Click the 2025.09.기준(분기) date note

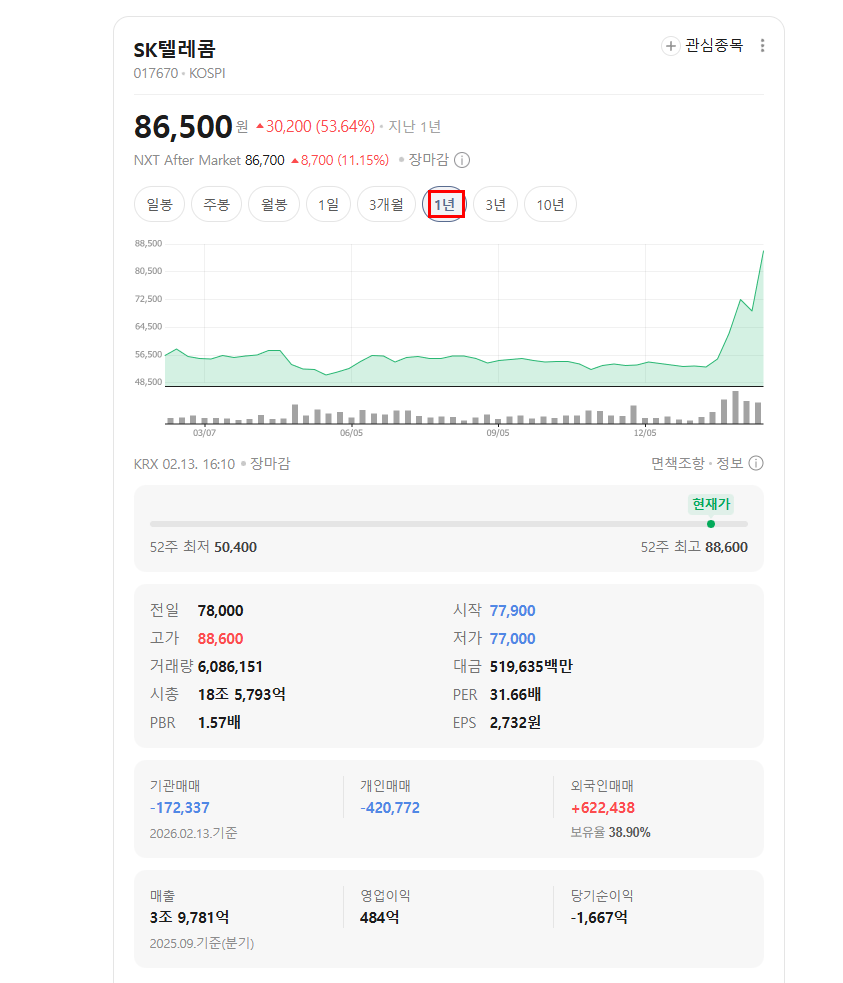coord(202,944)
